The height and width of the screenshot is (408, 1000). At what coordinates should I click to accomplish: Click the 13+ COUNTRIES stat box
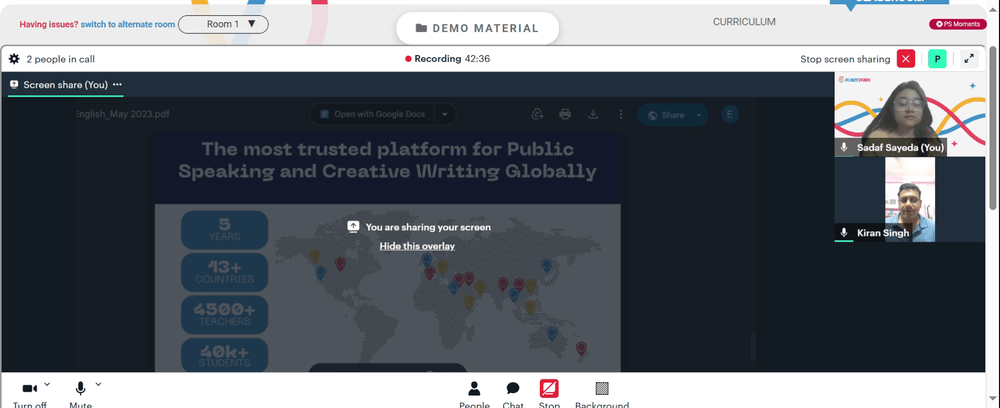224,272
